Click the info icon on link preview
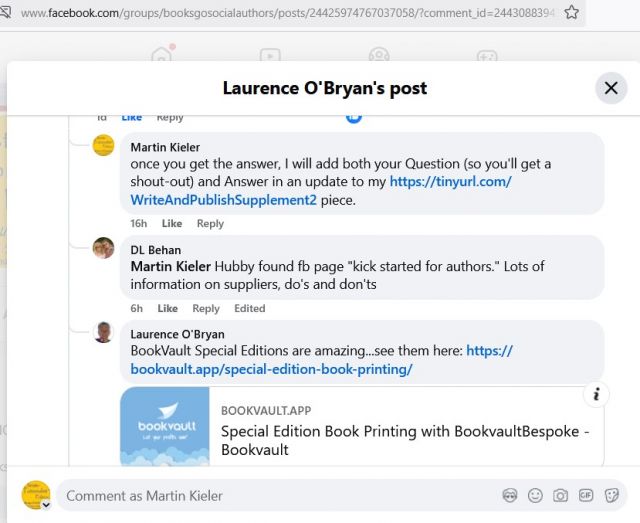This screenshot has height=523, width=640. [596, 394]
